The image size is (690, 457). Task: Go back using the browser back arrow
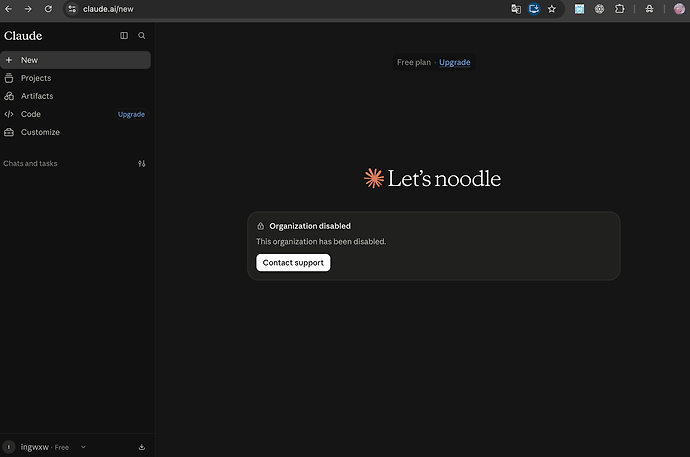pos(8,9)
